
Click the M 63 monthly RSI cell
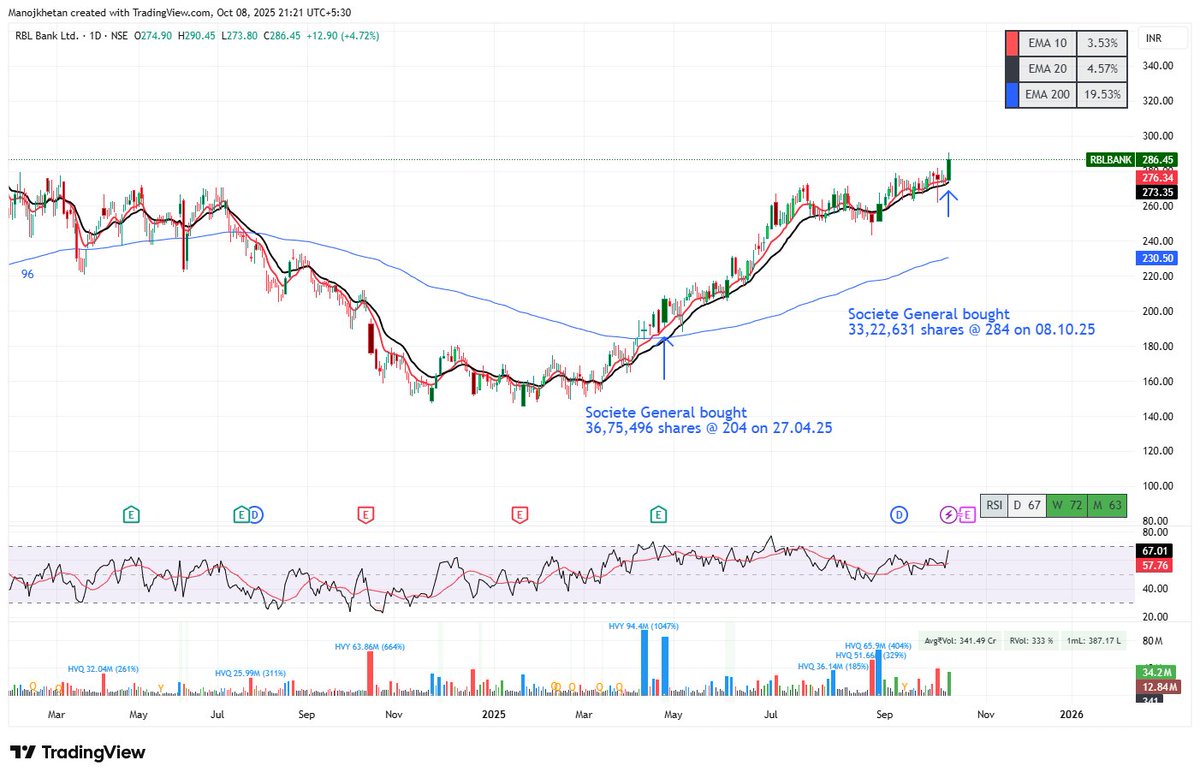pos(1106,505)
